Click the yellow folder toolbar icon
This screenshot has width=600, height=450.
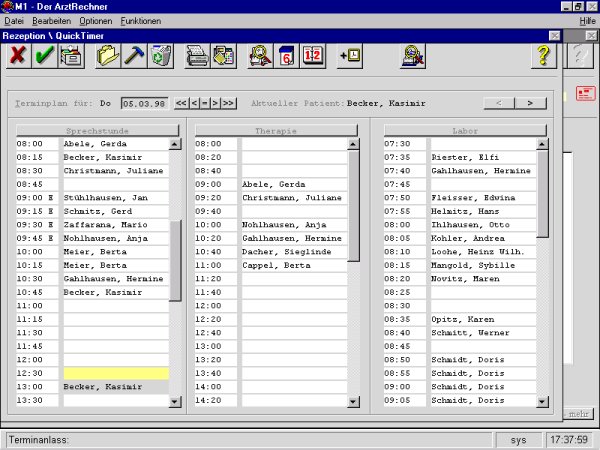click(x=108, y=56)
